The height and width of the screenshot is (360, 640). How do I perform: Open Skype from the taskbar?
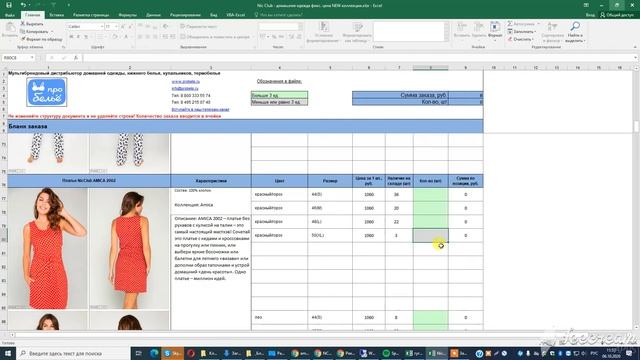point(172,353)
